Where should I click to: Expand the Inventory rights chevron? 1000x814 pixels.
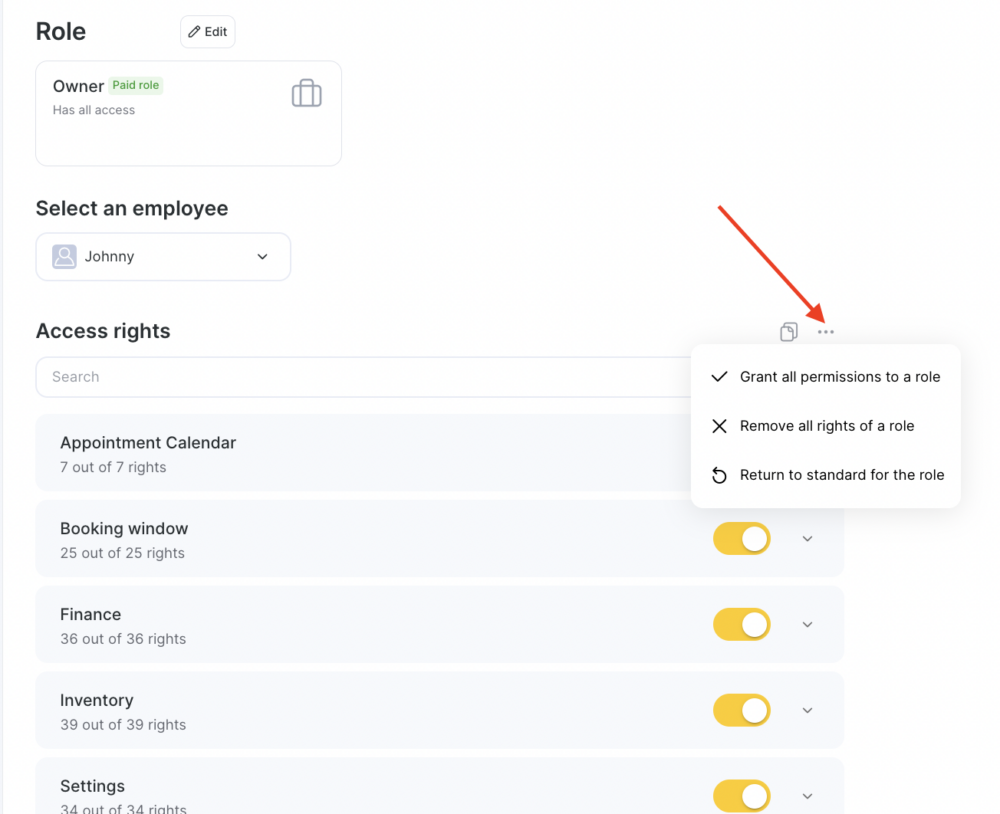(x=807, y=710)
